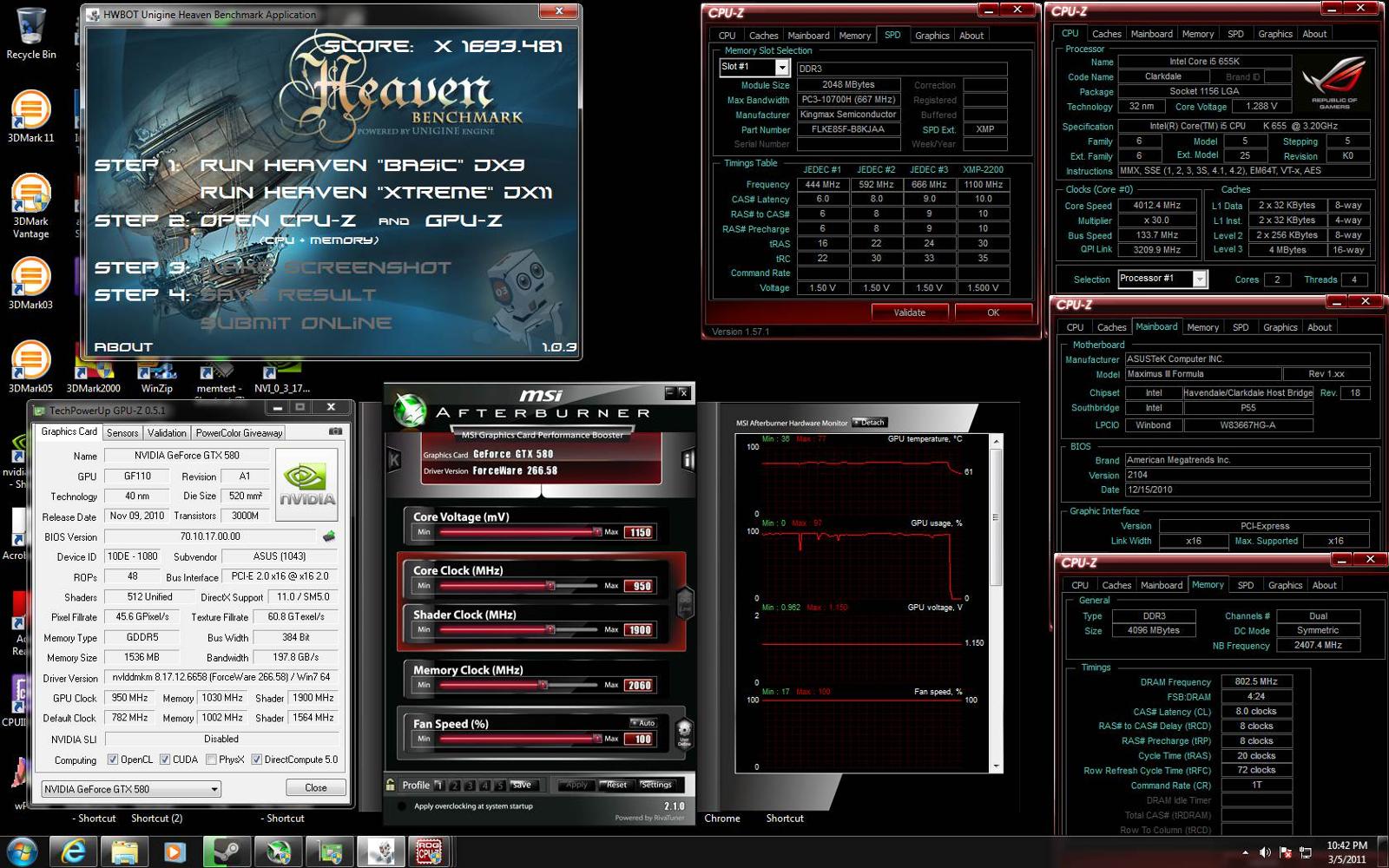1389x868 pixels.
Task: Click the NVIDIA logo in GPU-Z
Action: (x=307, y=484)
